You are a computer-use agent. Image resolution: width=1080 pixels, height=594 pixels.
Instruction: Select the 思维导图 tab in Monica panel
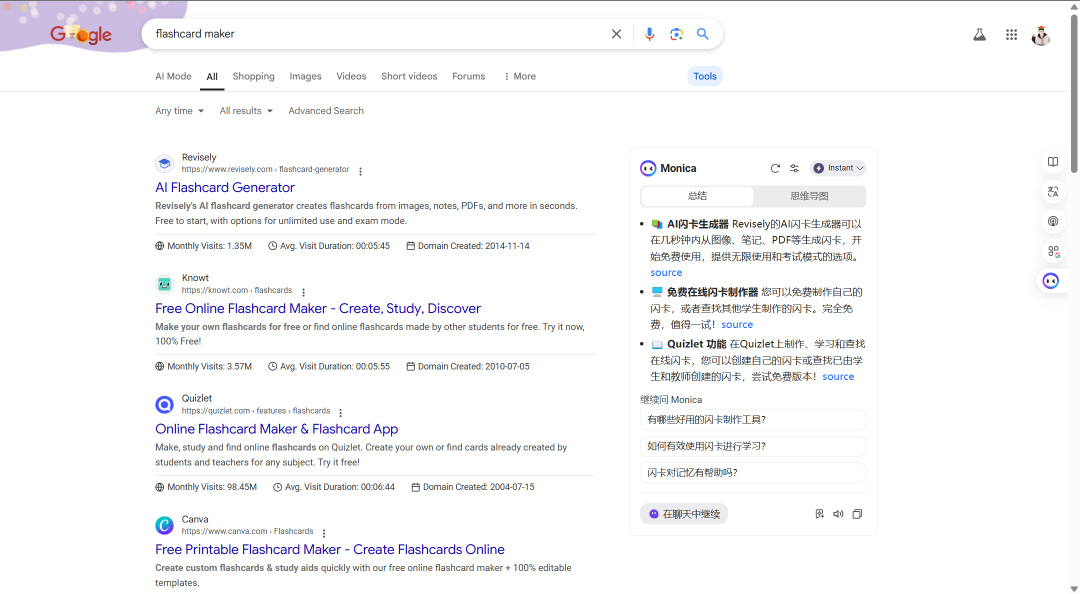pyautogui.click(x=809, y=196)
